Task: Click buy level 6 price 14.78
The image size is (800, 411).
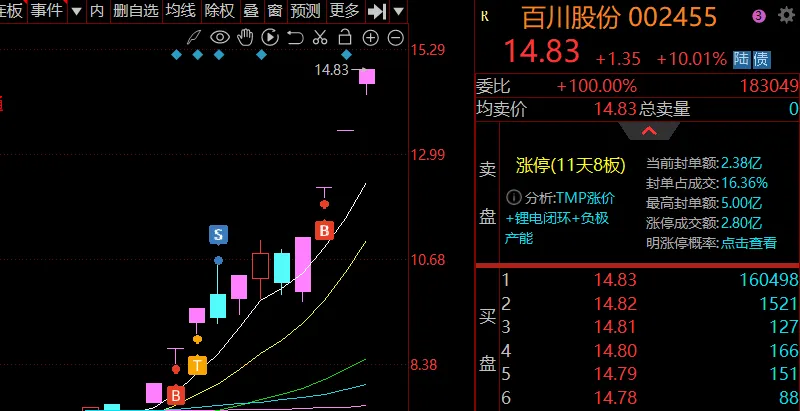Action: point(615,398)
